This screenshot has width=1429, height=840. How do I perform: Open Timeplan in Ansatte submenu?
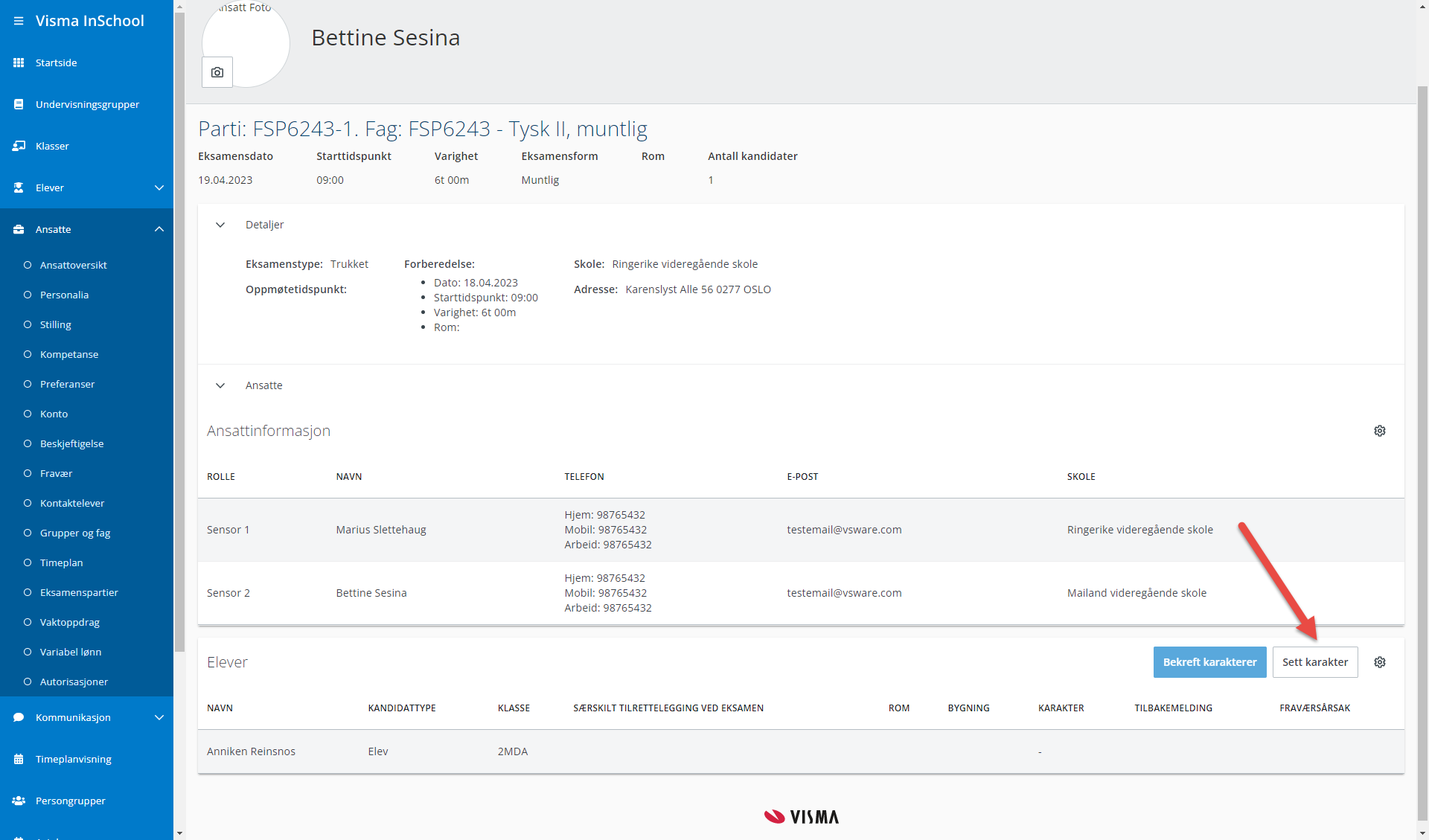[61, 562]
